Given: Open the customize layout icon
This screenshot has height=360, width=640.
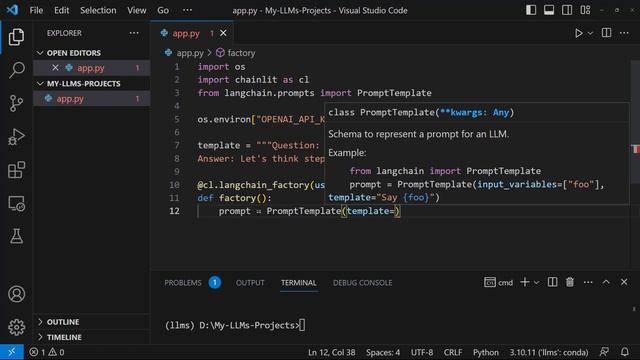Looking at the screenshot, I should pos(585,10).
